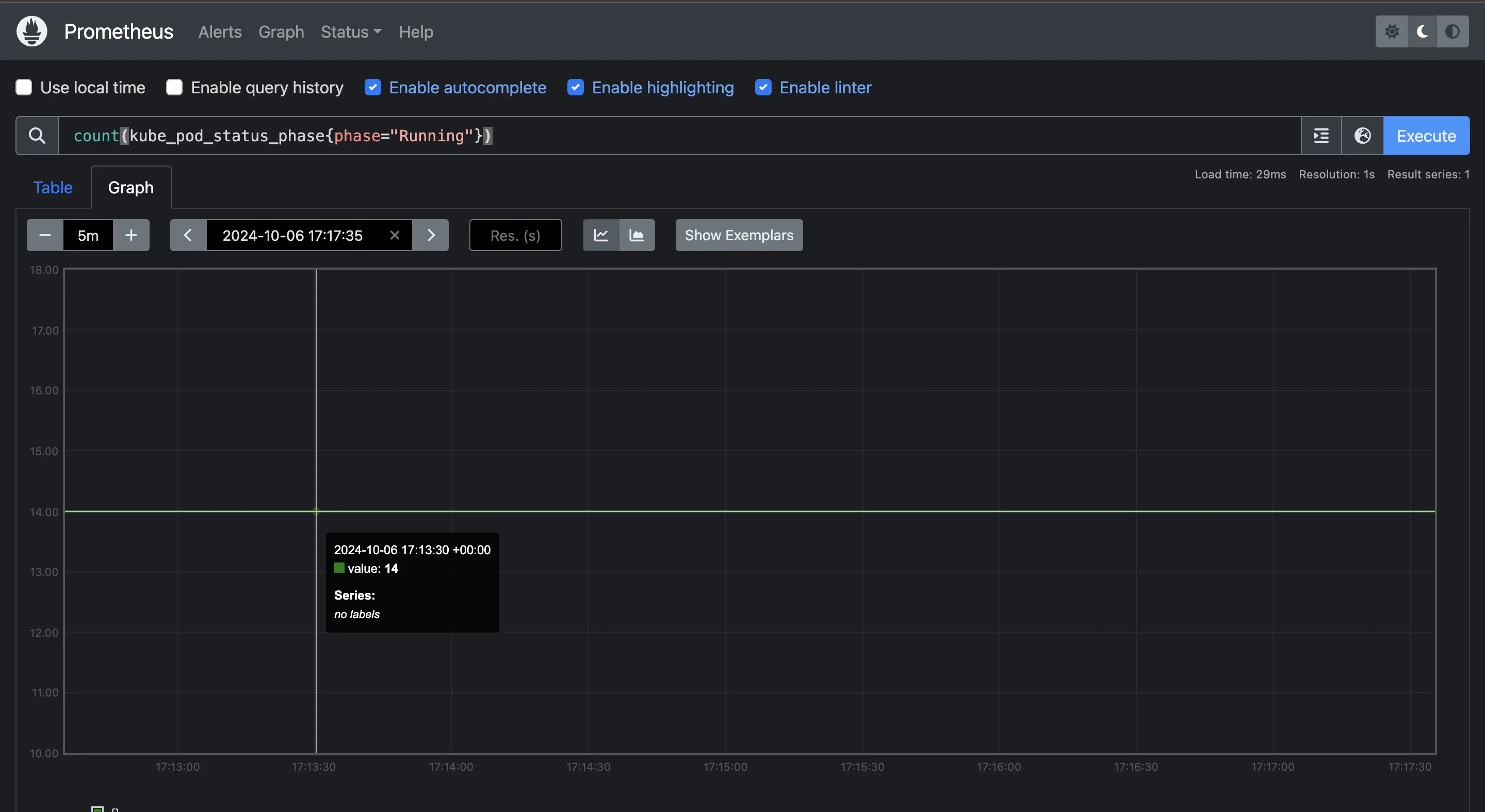Focus the PromQL expression input field
Screen dimensions: 1485x812
pyautogui.click(x=679, y=136)
